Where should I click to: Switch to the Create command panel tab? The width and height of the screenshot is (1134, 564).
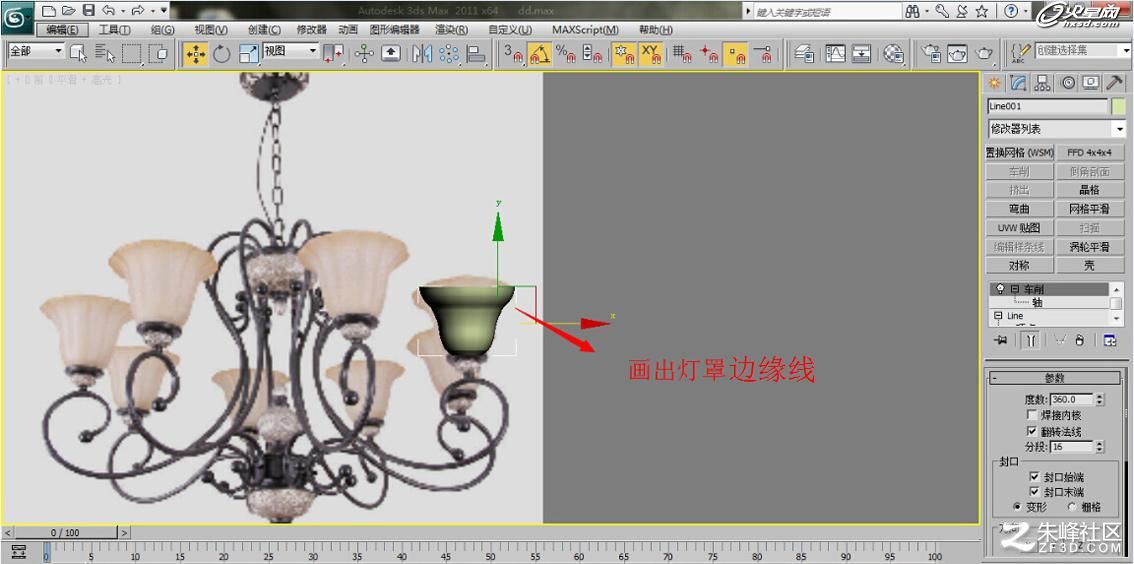point(995,83)
